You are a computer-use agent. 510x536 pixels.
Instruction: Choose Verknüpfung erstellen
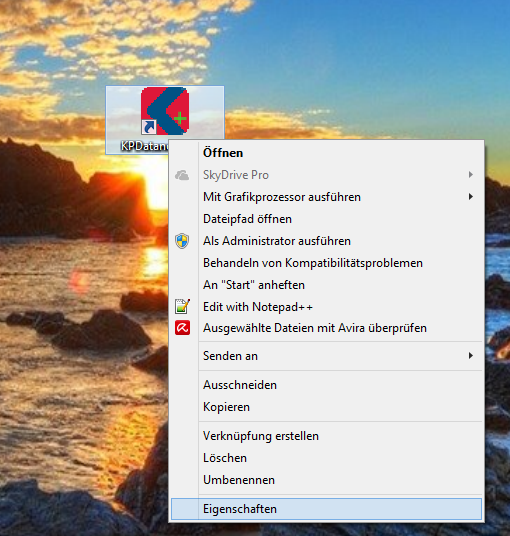point(326,436)
